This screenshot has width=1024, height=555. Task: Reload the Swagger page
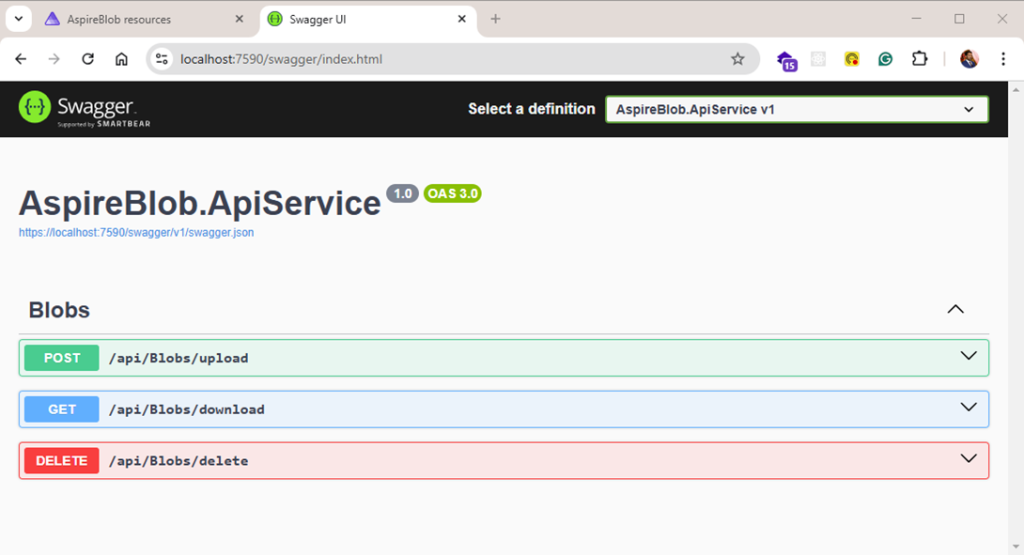pos(88,59)
